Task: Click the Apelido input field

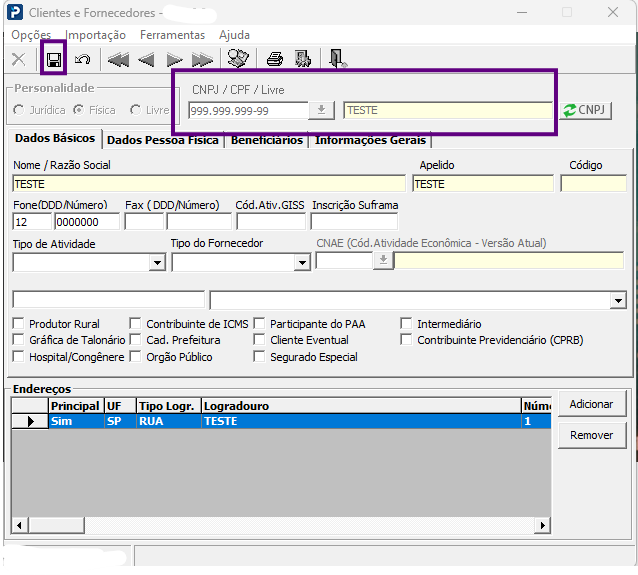Action: pyautogui.click(x=483, y=184)
